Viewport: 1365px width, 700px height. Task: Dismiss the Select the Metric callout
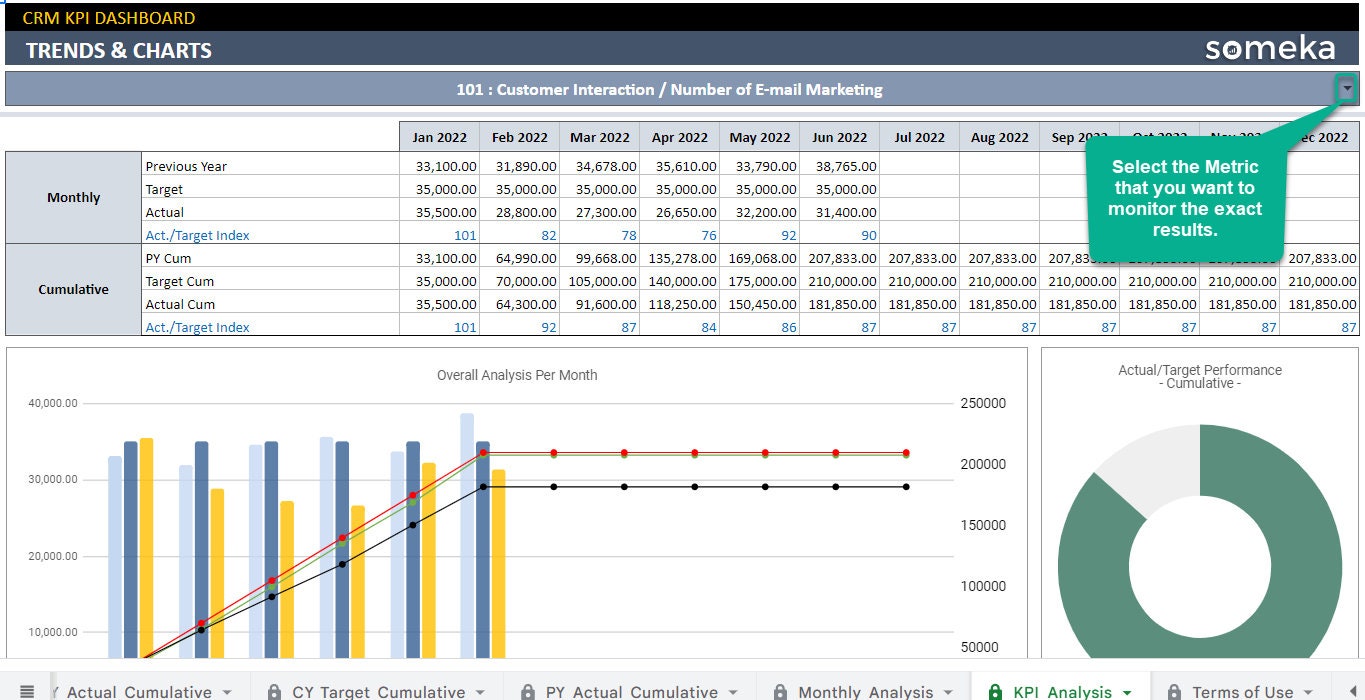[1186, 197]
